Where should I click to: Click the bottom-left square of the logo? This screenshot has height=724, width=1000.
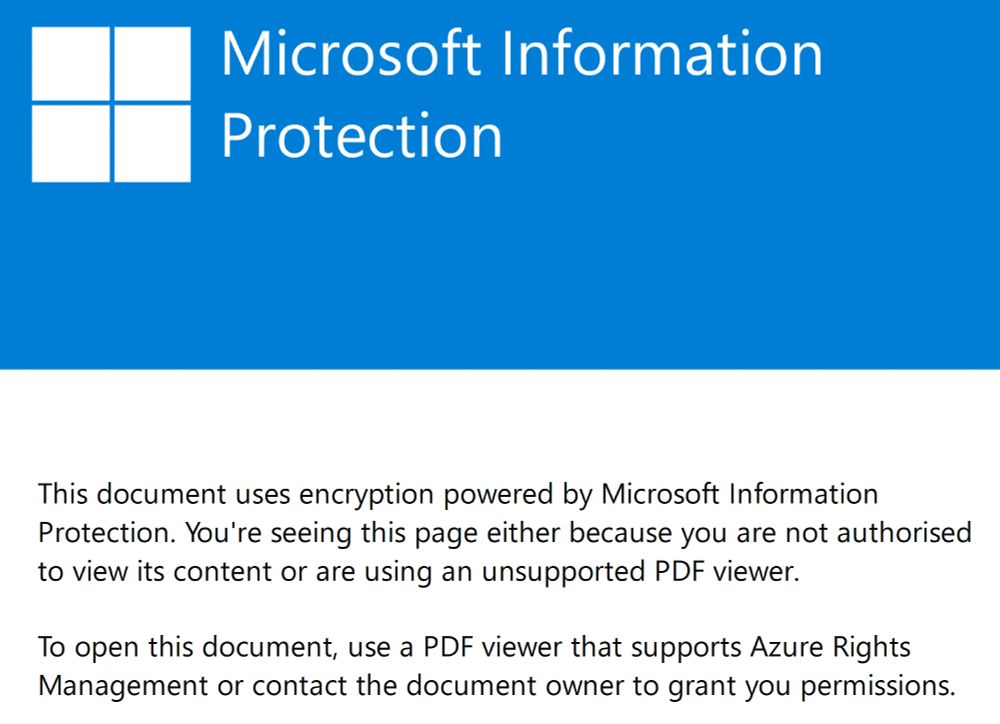(x=70, y=144)
